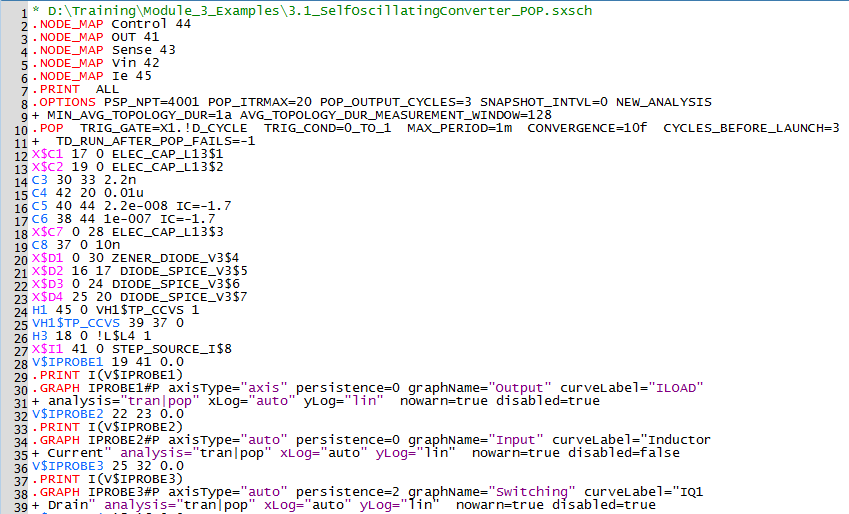Click the V$IPROBE1 probe name
This screenshot has width=849, height=514.
coord(68,362)
